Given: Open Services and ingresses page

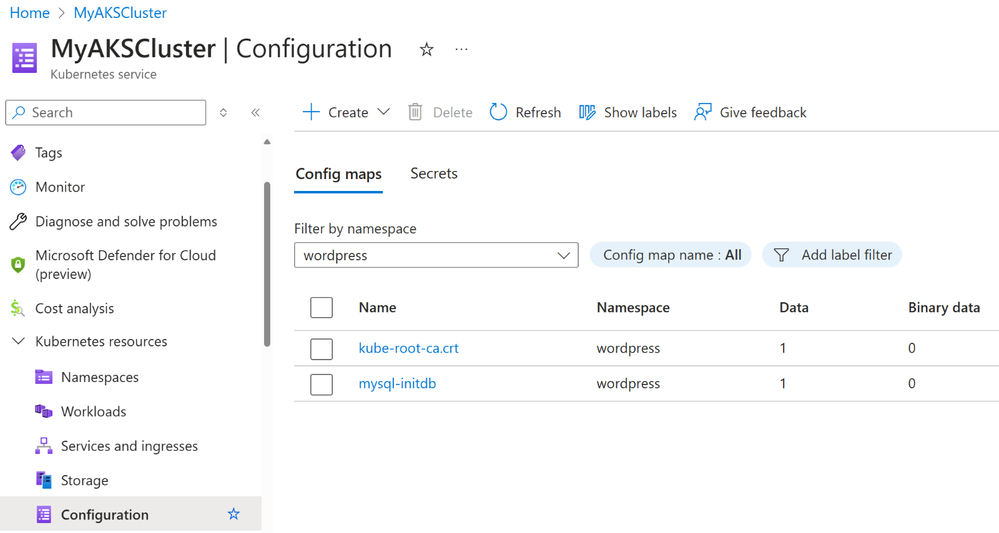Looking at the screenshot, I should tap(131, 446).
